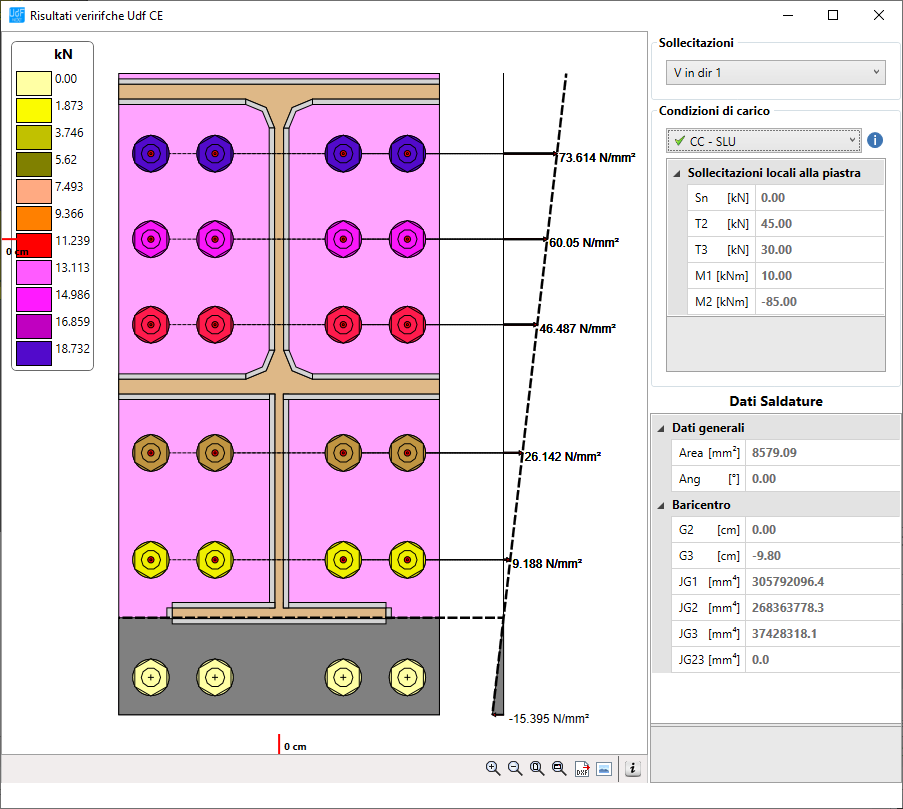
Task: Click the zoom to fit page icon
Action: click(537, 768)
